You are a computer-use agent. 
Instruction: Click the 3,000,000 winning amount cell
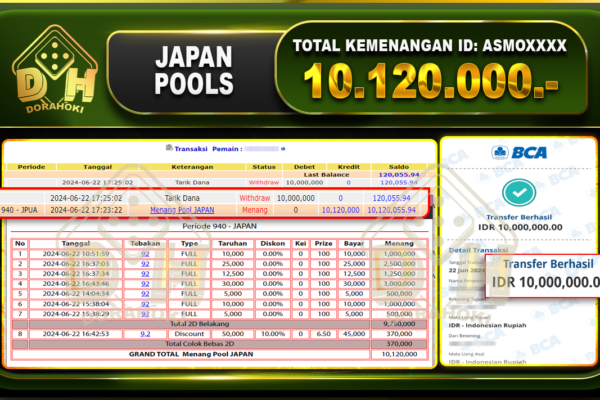point(399,284)
